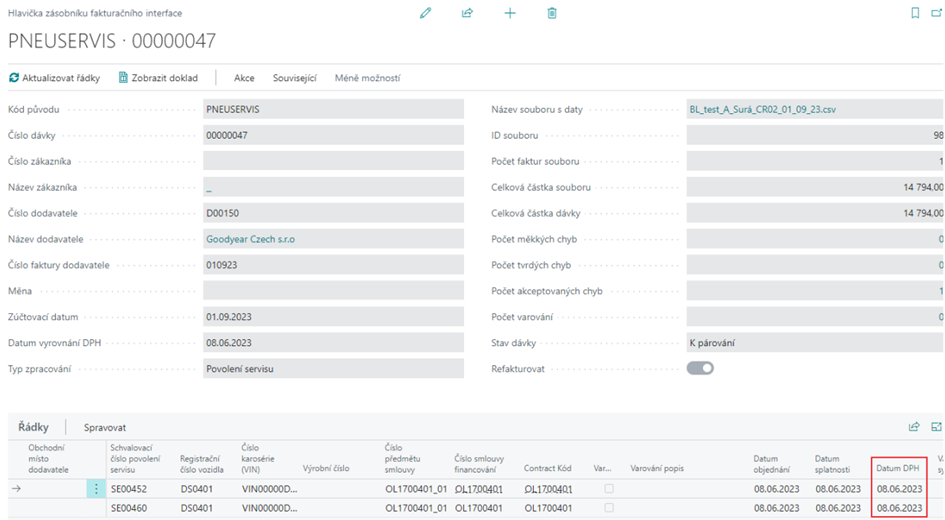Click the trash delete icon
945x520 pixels.
click(551, 13)
